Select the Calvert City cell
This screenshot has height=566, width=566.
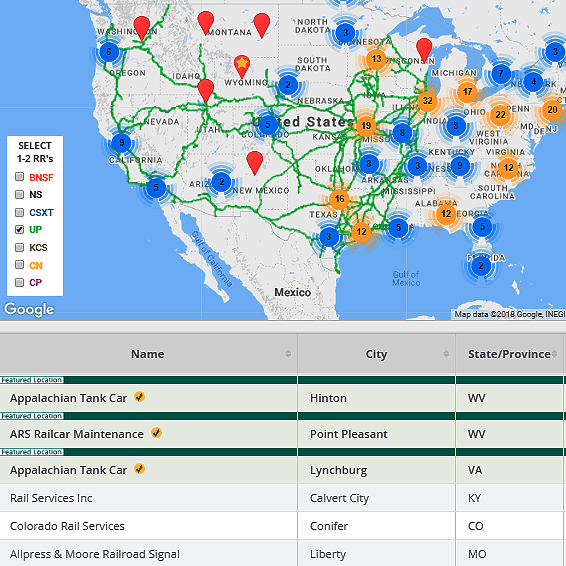point(376,498)
